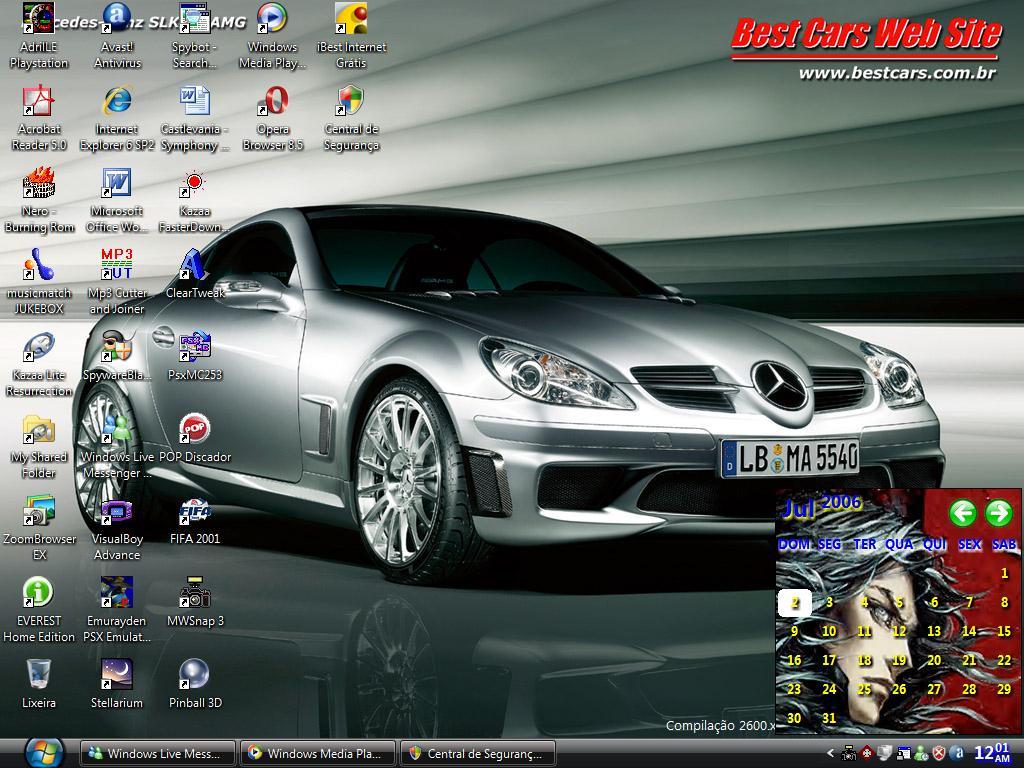The width and height of the screenshot is (1024, 768).
Task: Launch Avast! Antivirus from the desktop
Action: pos(117,36)
